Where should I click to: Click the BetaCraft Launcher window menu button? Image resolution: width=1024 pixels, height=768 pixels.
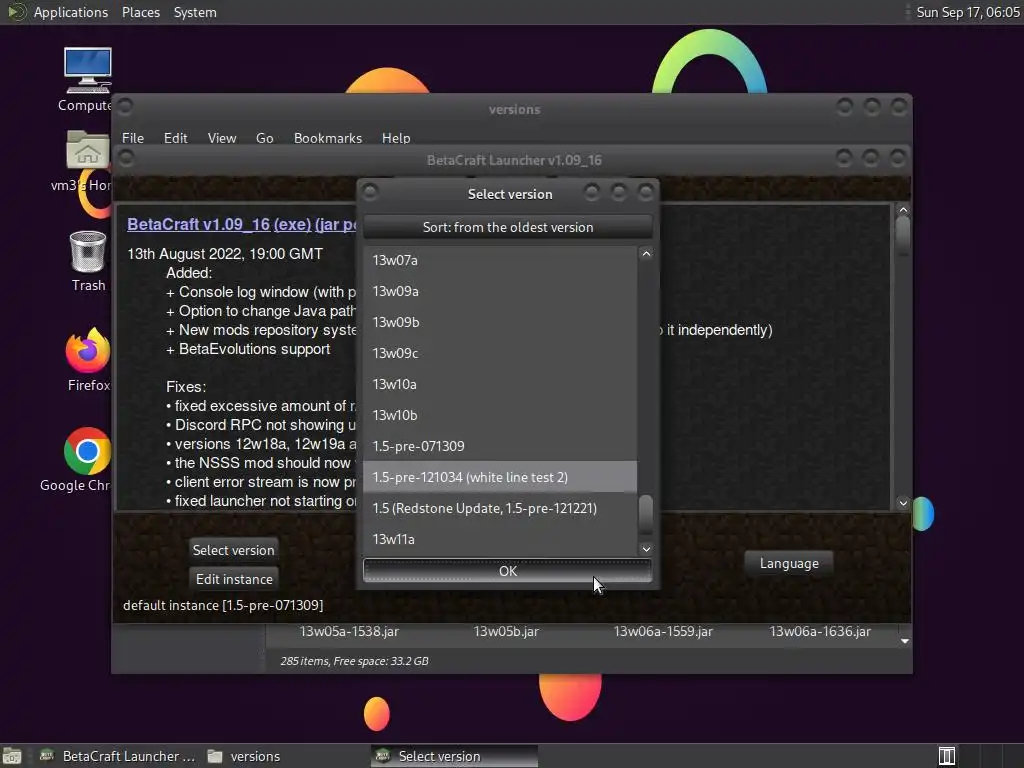[125, 158]
